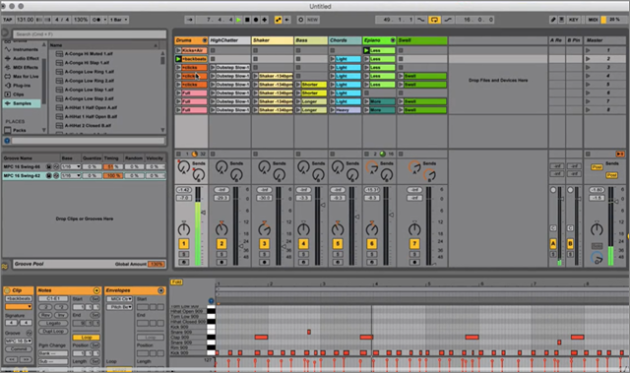630x373 pixels.
Task: Click the Timing value of MPC 16 Swing-62
Action: click(113, 176)
